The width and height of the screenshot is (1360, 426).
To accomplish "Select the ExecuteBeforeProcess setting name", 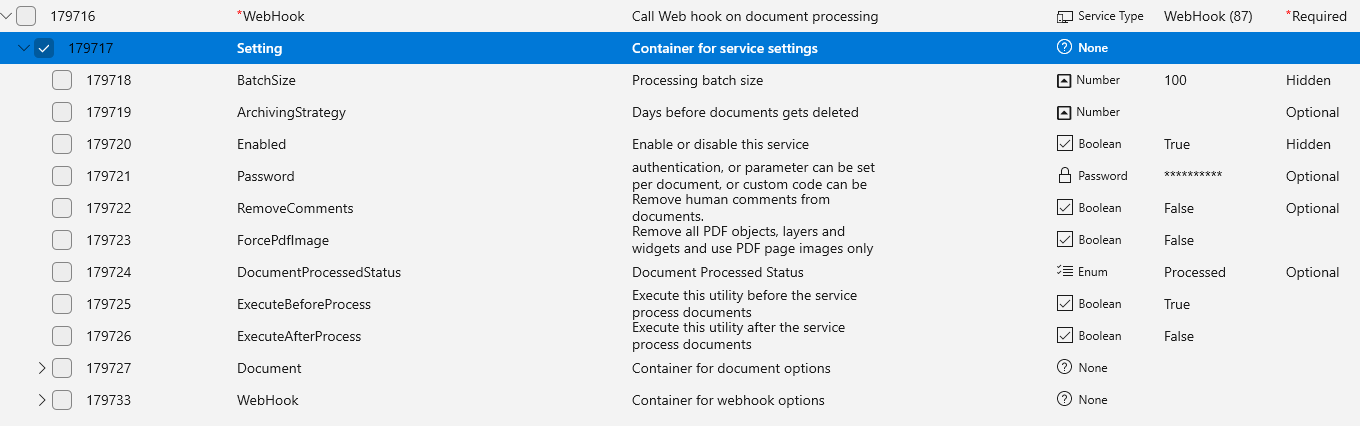I will pos(304,304).
